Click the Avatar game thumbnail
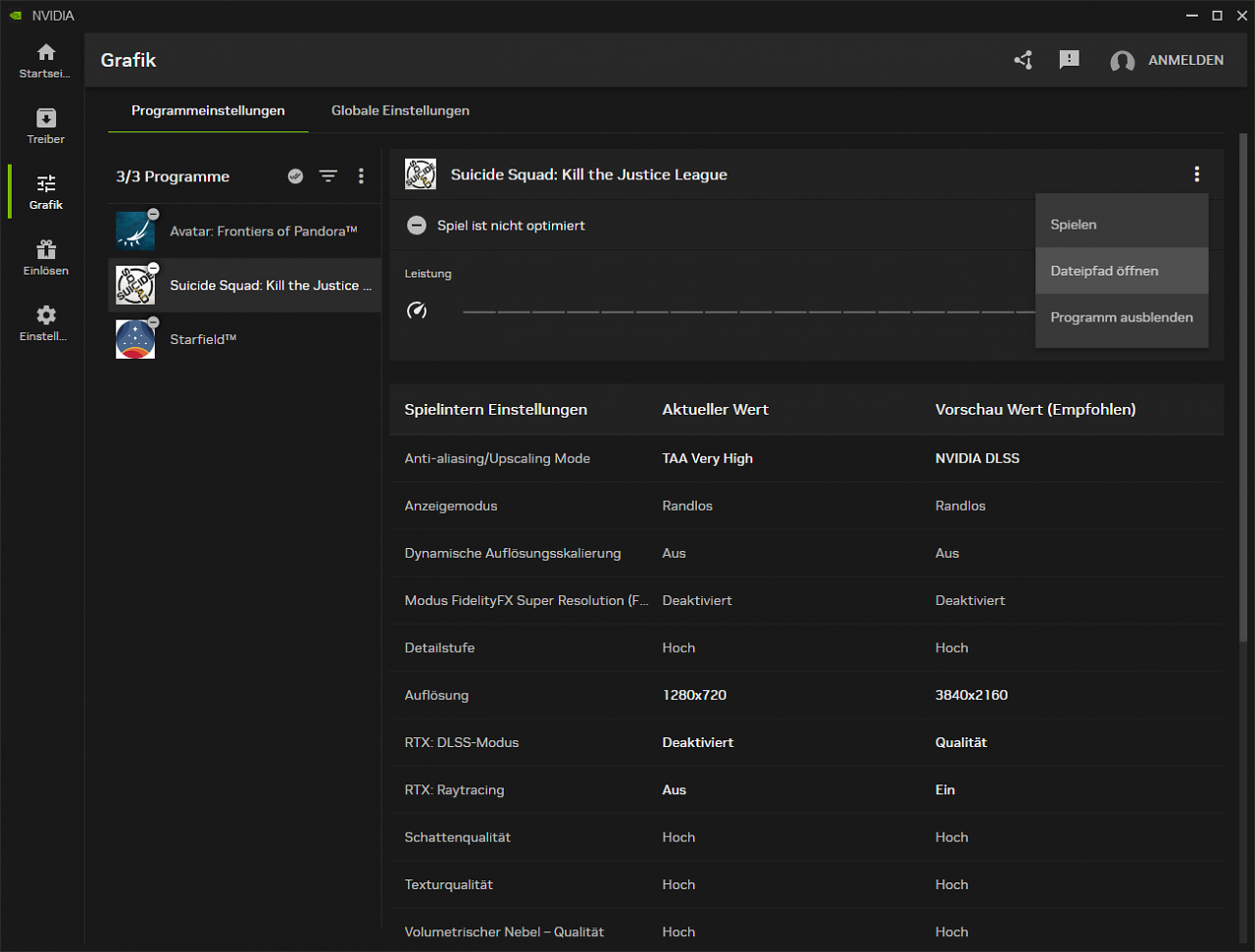This screenshot has width=1255, height=952. tap(135, 231)
